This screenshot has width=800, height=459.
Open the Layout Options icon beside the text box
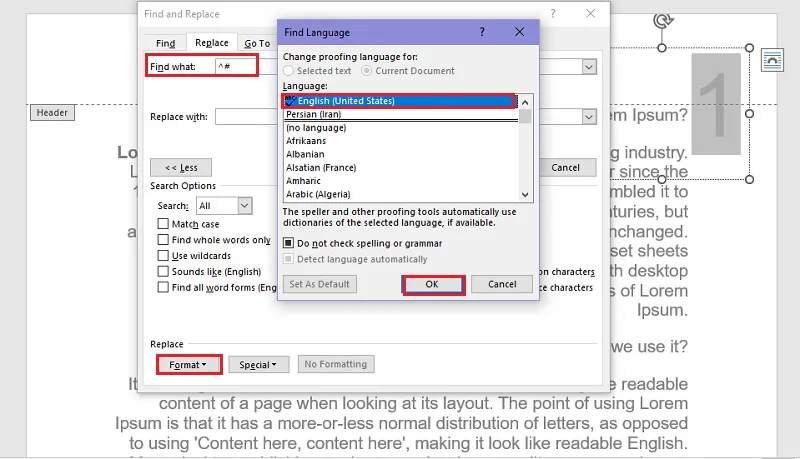tap(772, 60)
